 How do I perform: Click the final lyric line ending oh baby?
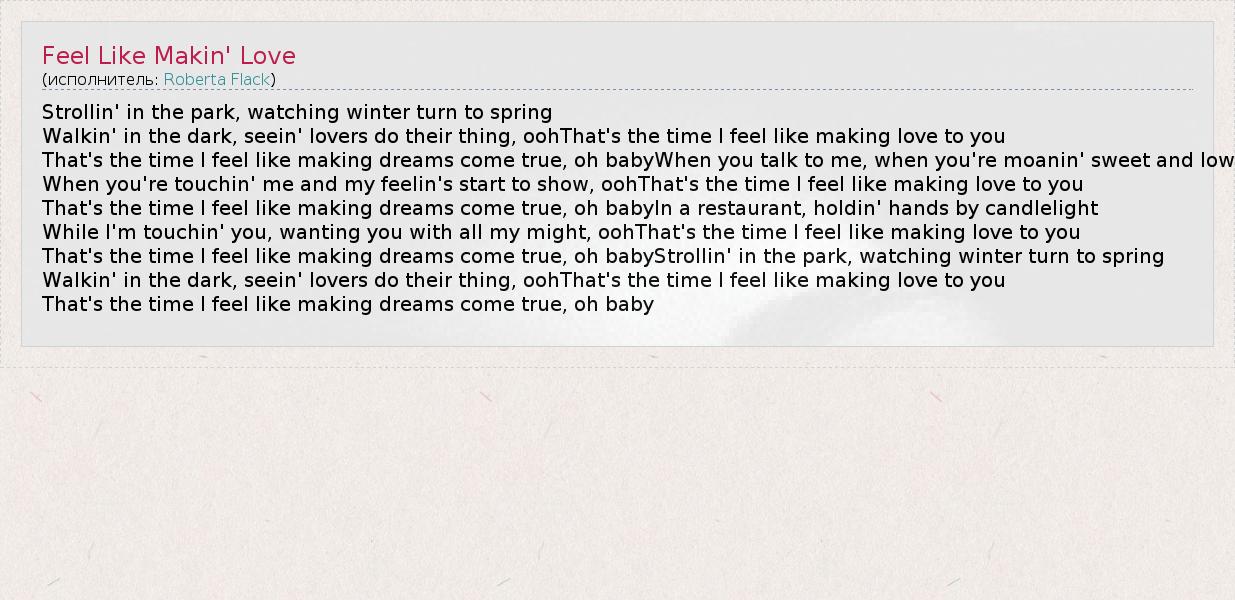point(347,304)
